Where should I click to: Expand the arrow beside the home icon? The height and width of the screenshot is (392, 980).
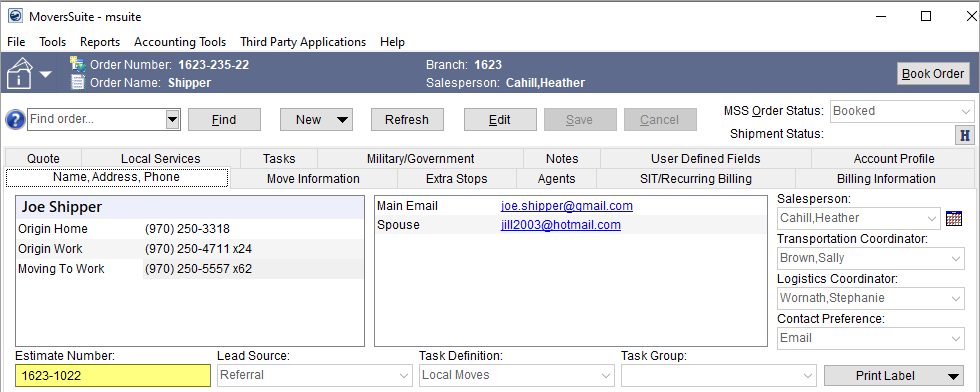pos(46,74)
